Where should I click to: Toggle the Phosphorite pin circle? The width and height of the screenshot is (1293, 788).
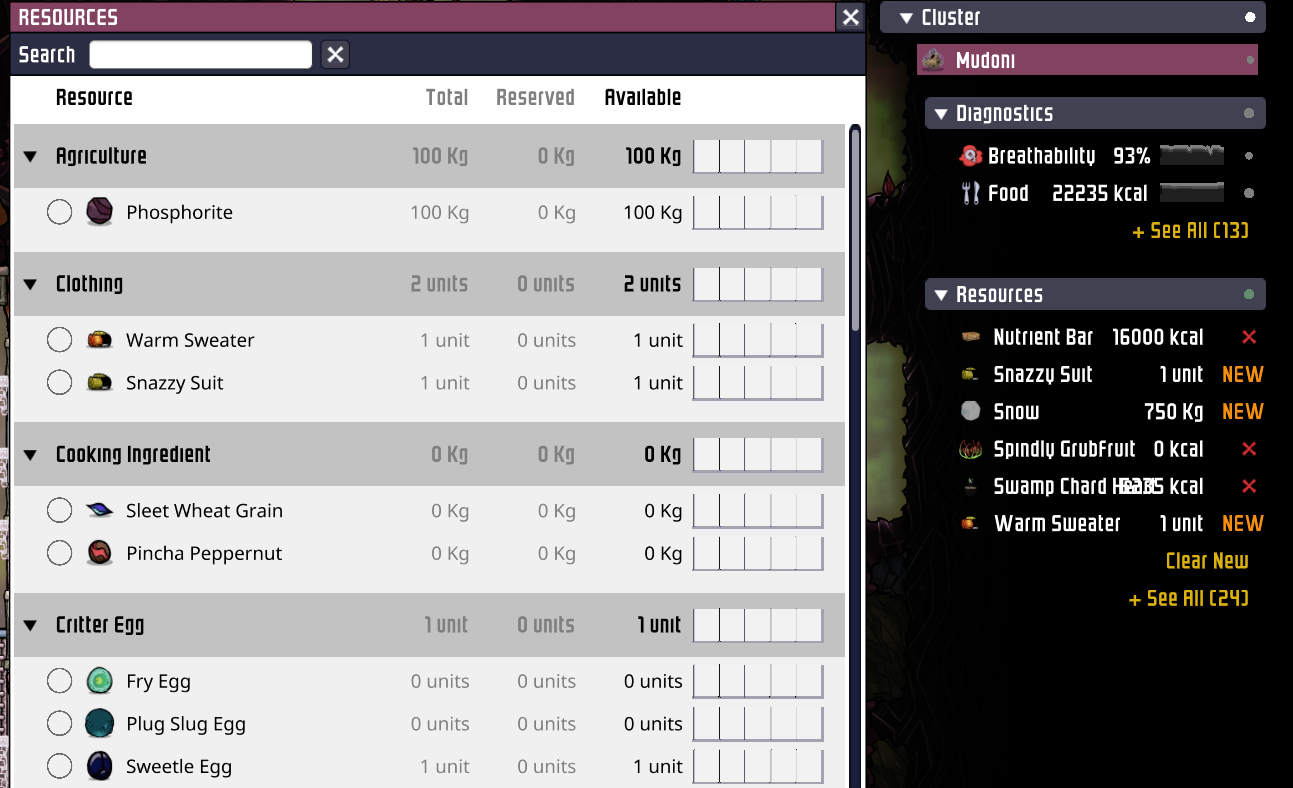pos(60,212)
